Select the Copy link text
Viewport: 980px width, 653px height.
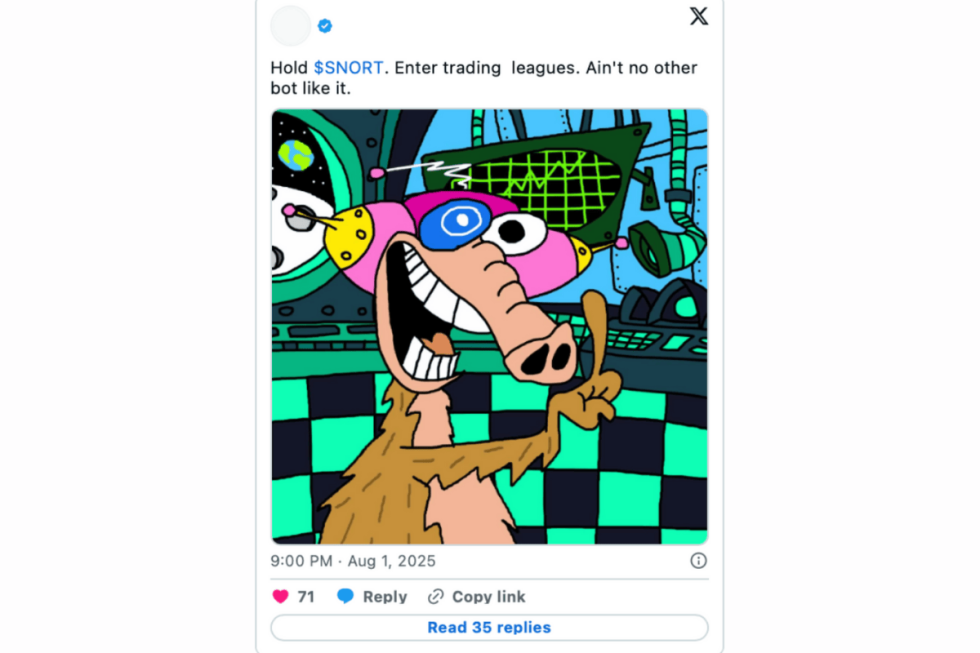point(488,597)
